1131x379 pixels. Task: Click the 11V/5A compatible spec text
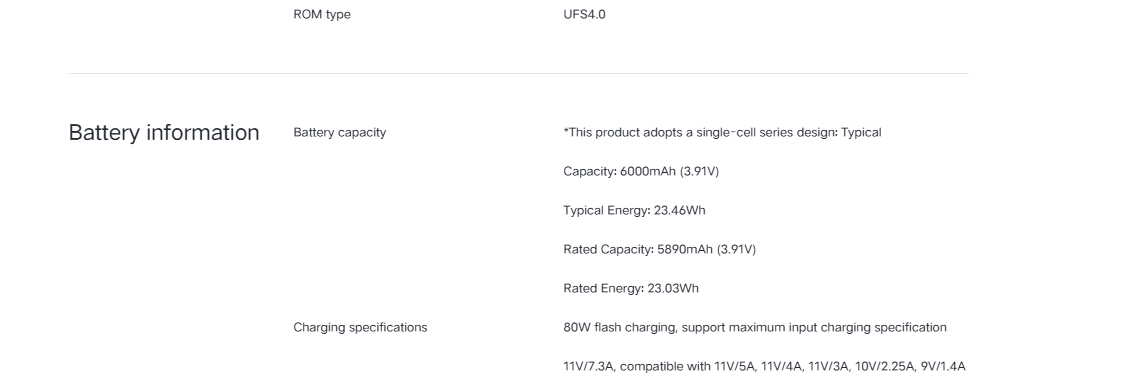point(735,367)
